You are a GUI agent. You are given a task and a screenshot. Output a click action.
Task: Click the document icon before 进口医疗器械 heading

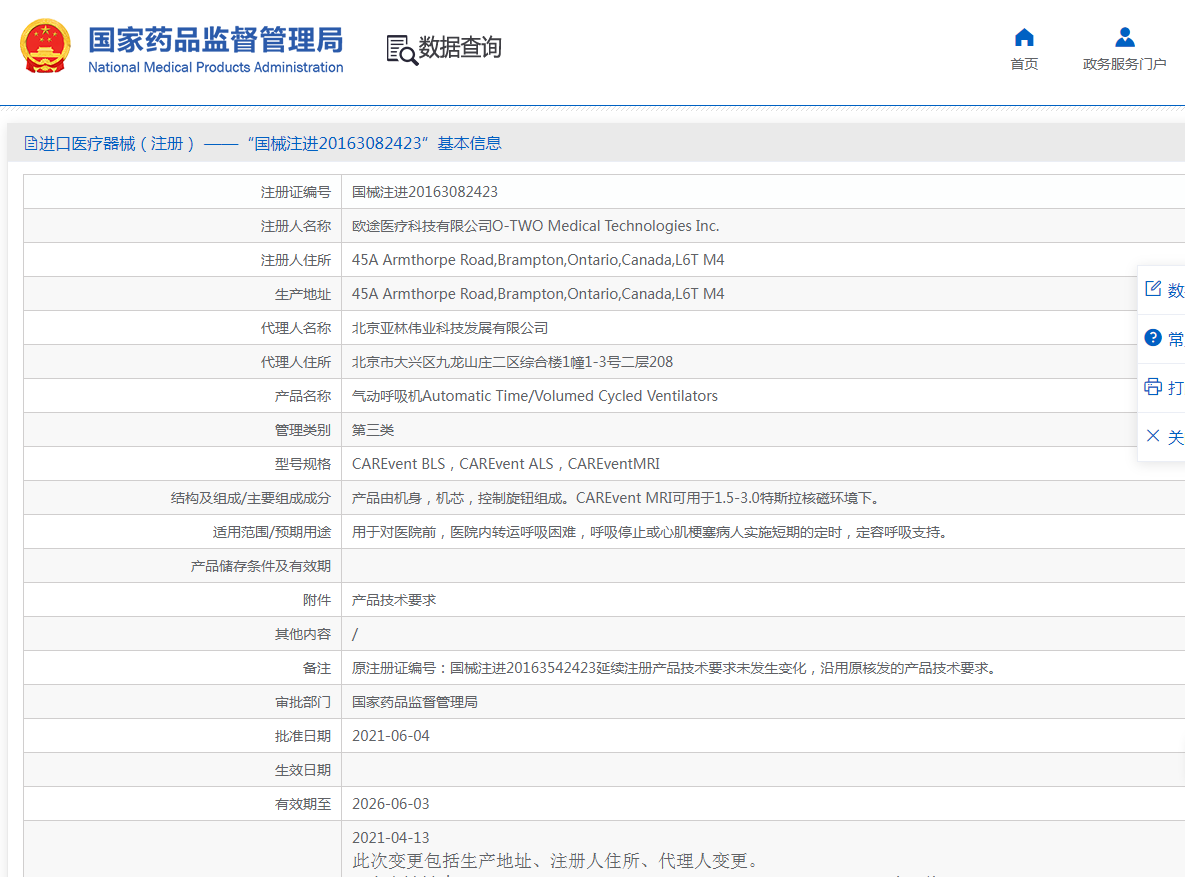coord(30,143)
